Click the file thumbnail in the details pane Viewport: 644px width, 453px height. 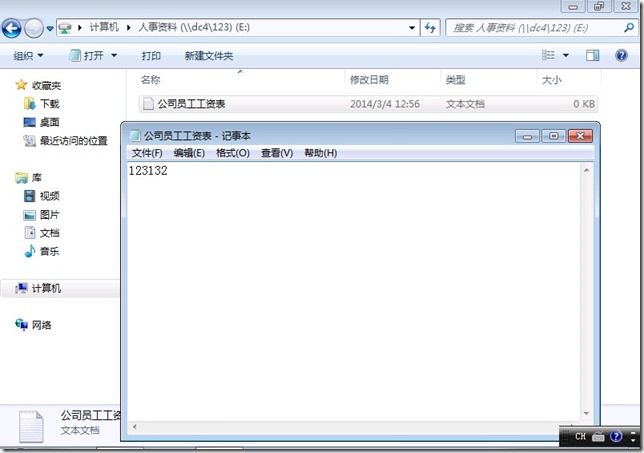(31, 427)
